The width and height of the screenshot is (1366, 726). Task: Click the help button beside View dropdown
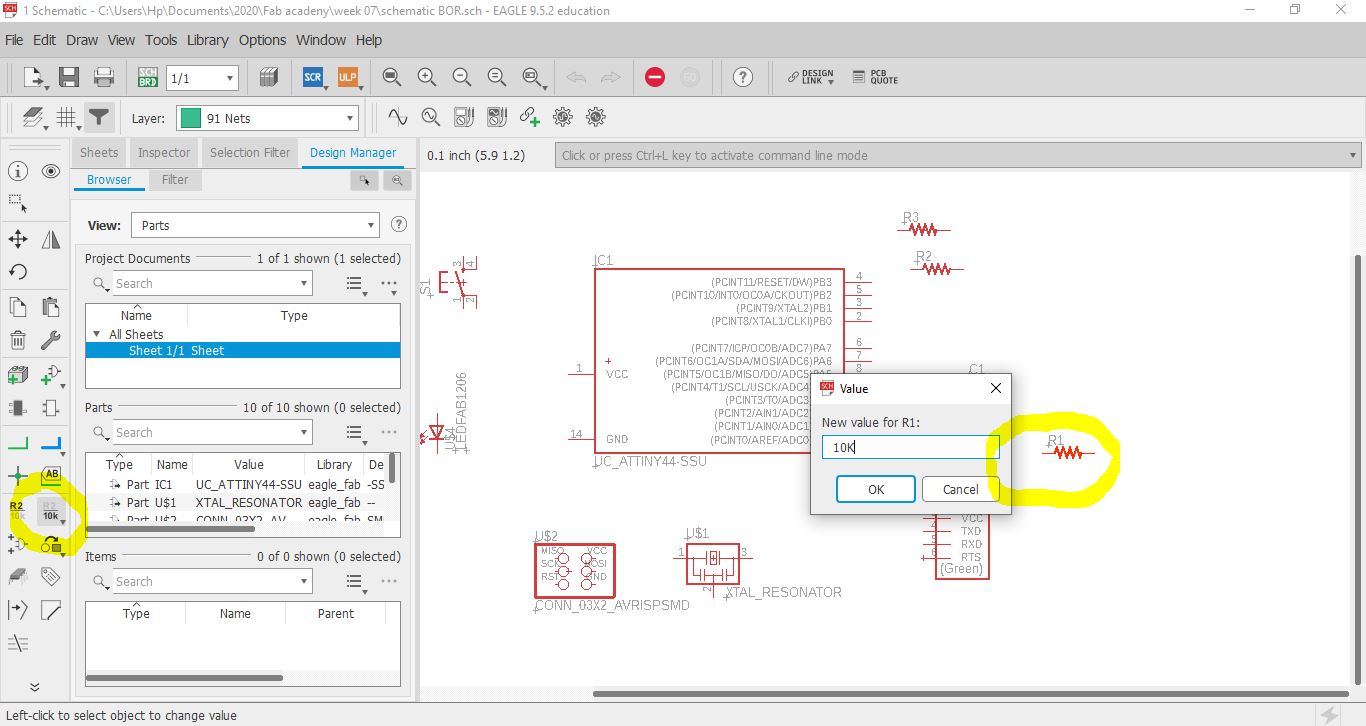(399, 225)
